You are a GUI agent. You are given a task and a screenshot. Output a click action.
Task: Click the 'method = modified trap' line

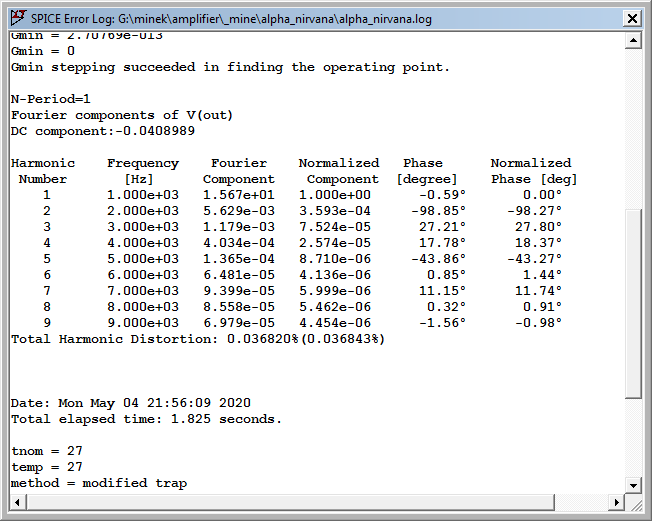[99, 483]
